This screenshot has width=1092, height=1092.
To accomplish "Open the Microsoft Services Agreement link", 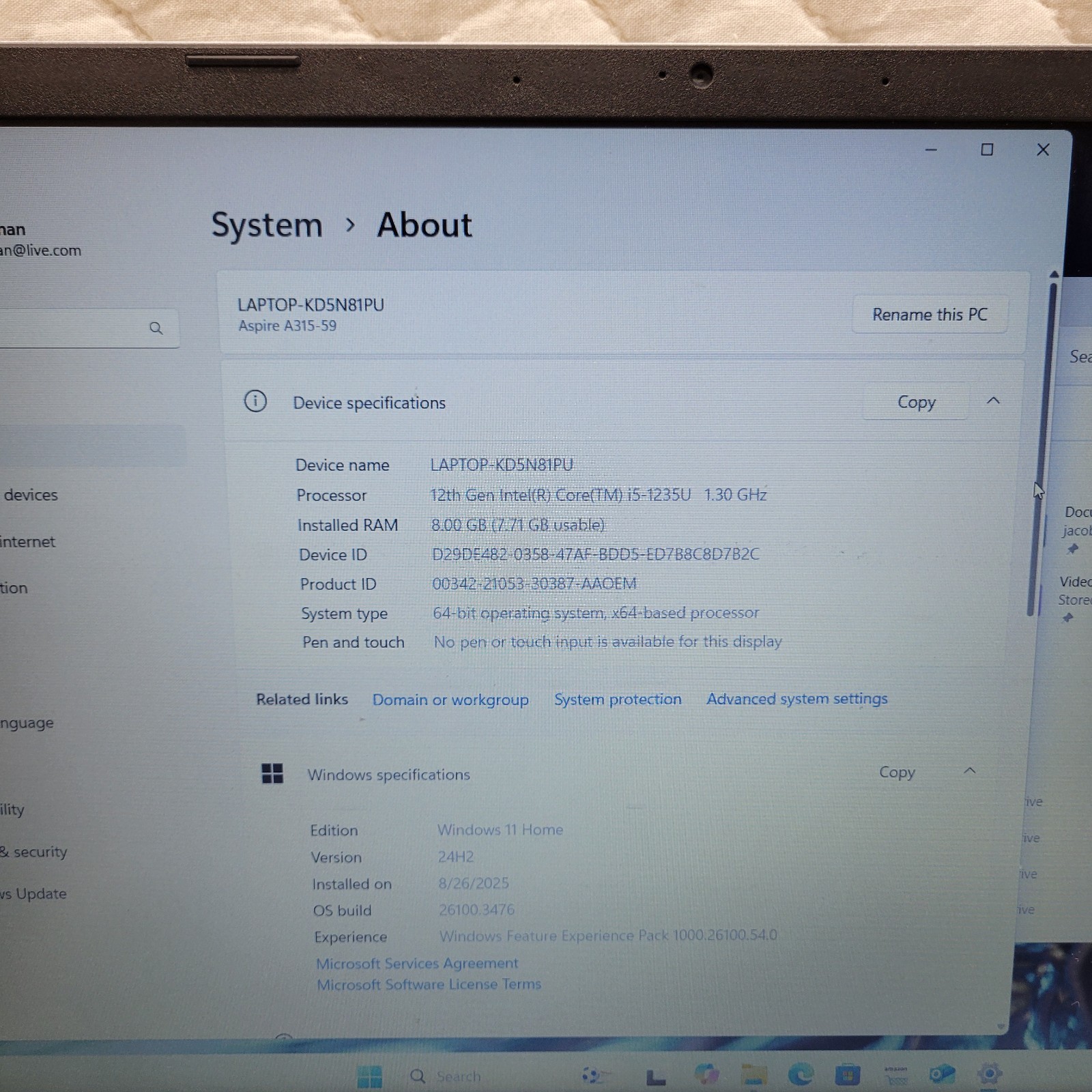I will pyautogui.click(x=417, y=964).
